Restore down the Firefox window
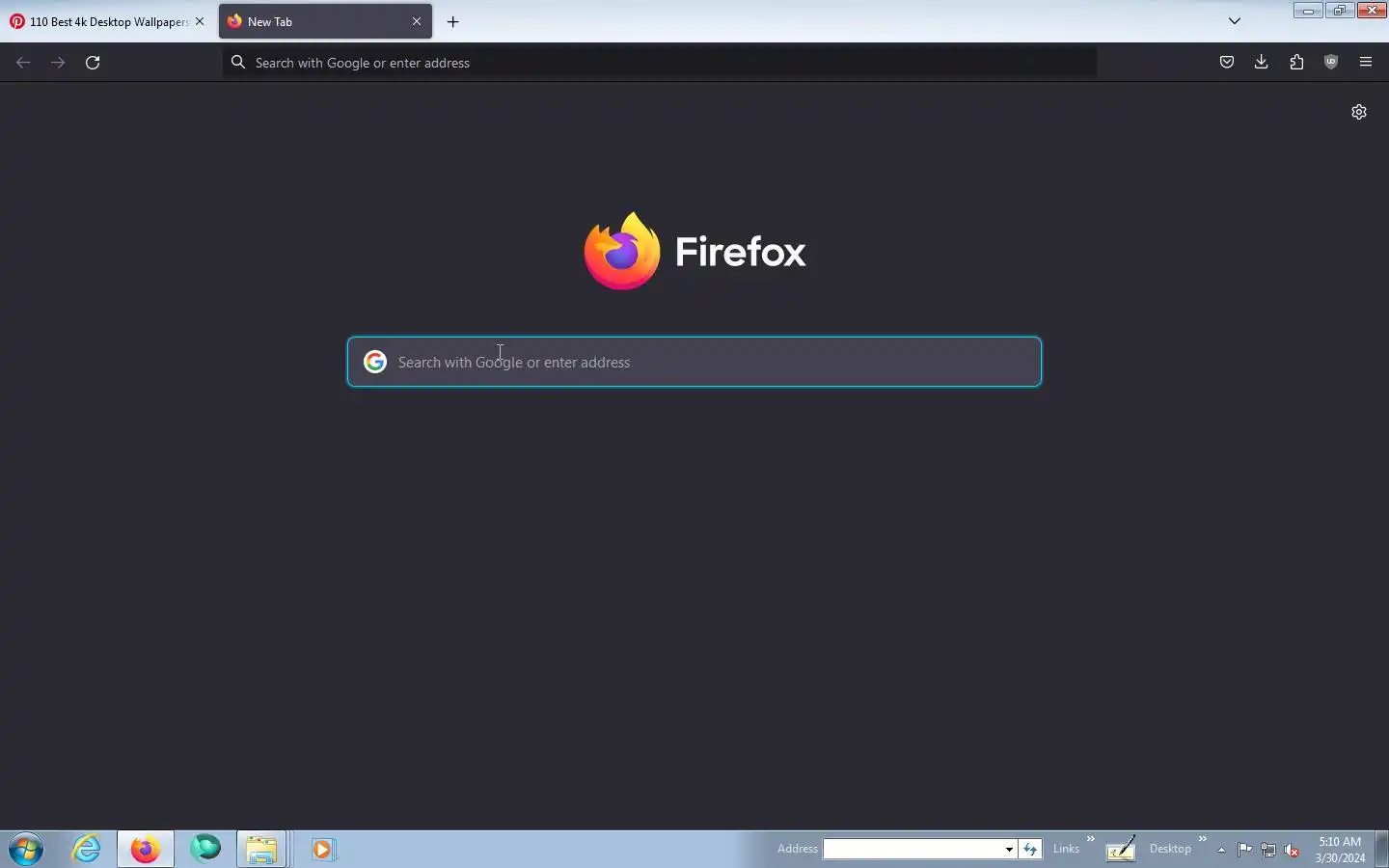 (1339, 11)
